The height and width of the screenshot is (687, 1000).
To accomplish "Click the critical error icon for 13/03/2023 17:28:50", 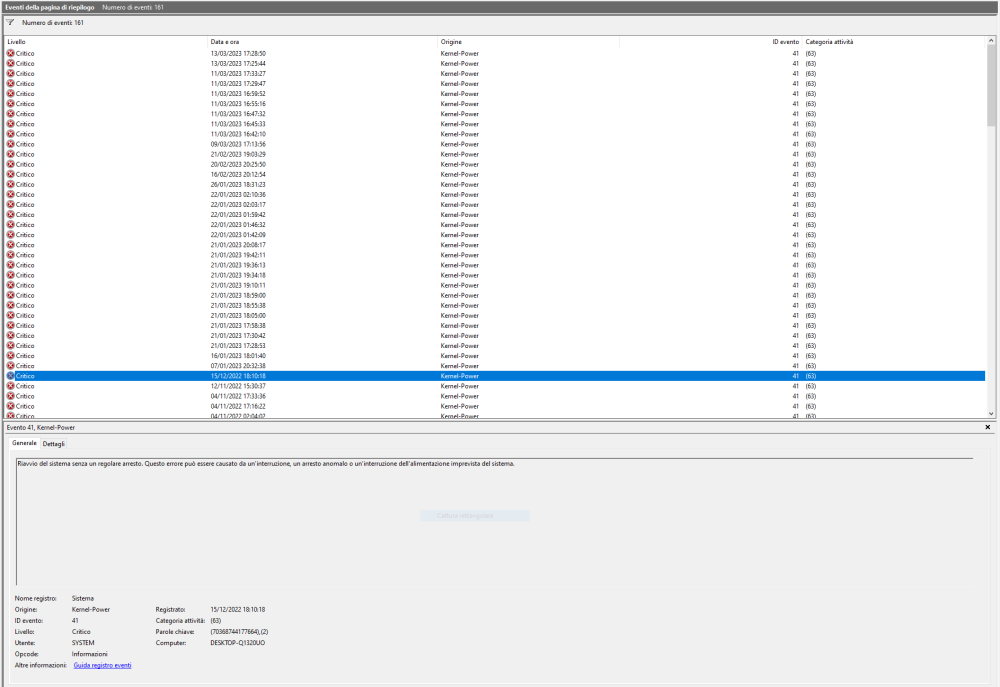I will [x=10, y=54].
